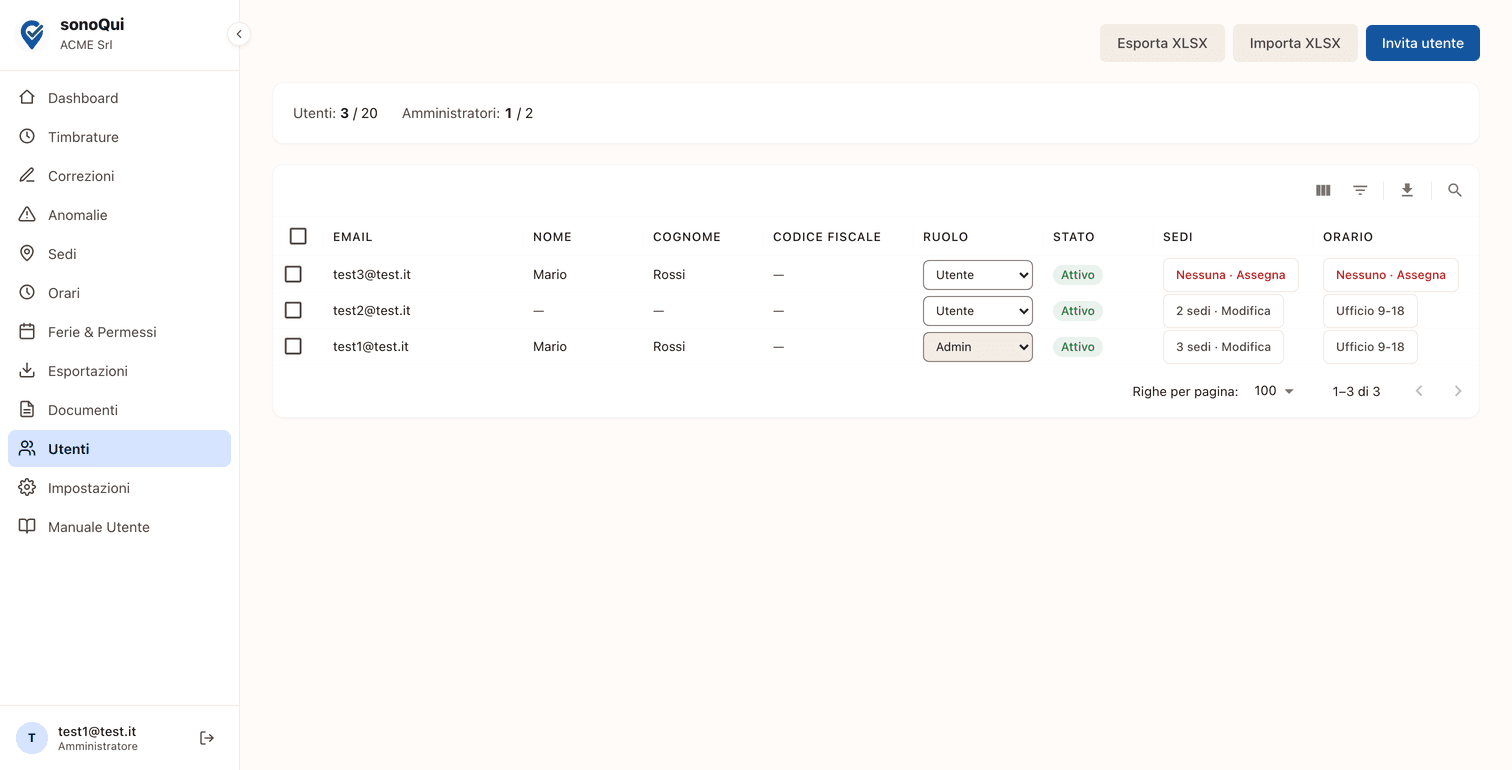Click the Ferie & Permessi calendar icon
Screen dimensions: 1512x770
[x=27, y=332]
